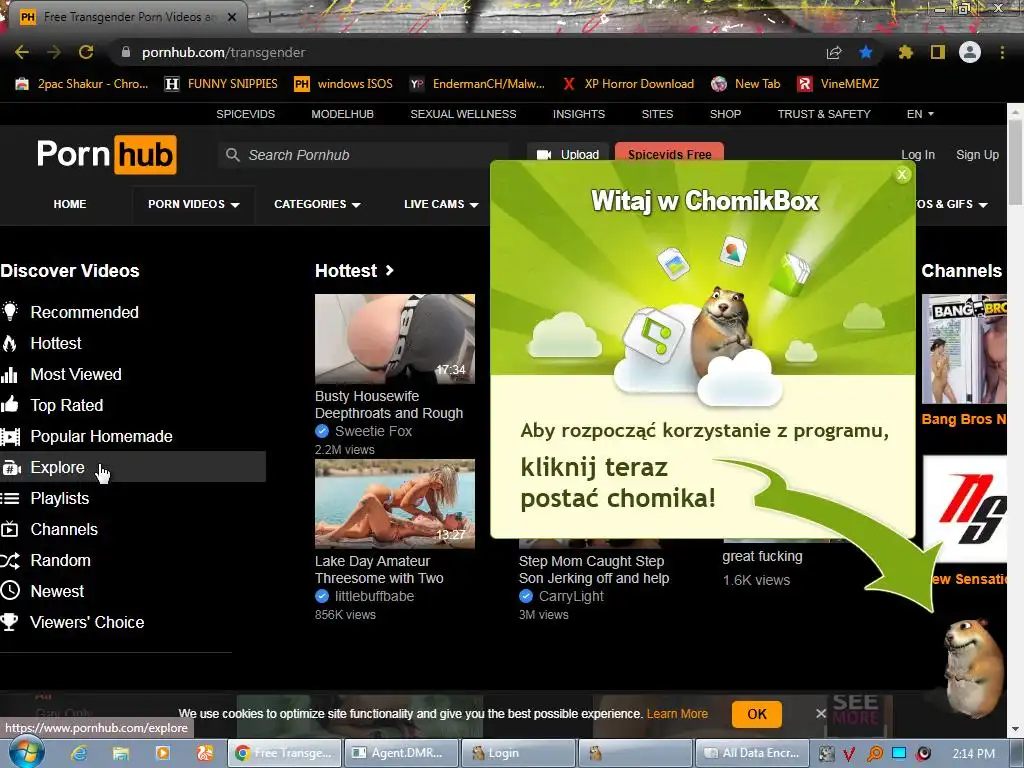The image size is (1024, 768).
Task: Expand the PORN VIDEOS dropdown
Action: (193, 204)
